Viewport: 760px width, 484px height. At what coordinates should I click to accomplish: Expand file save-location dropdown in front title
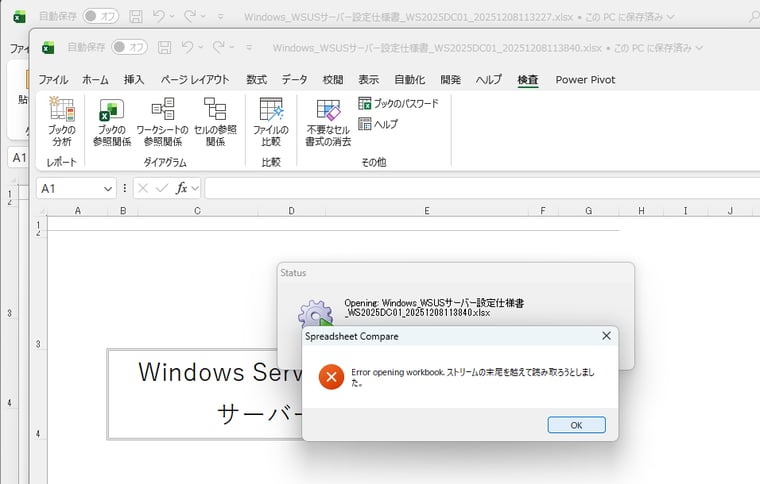[699, 47]
